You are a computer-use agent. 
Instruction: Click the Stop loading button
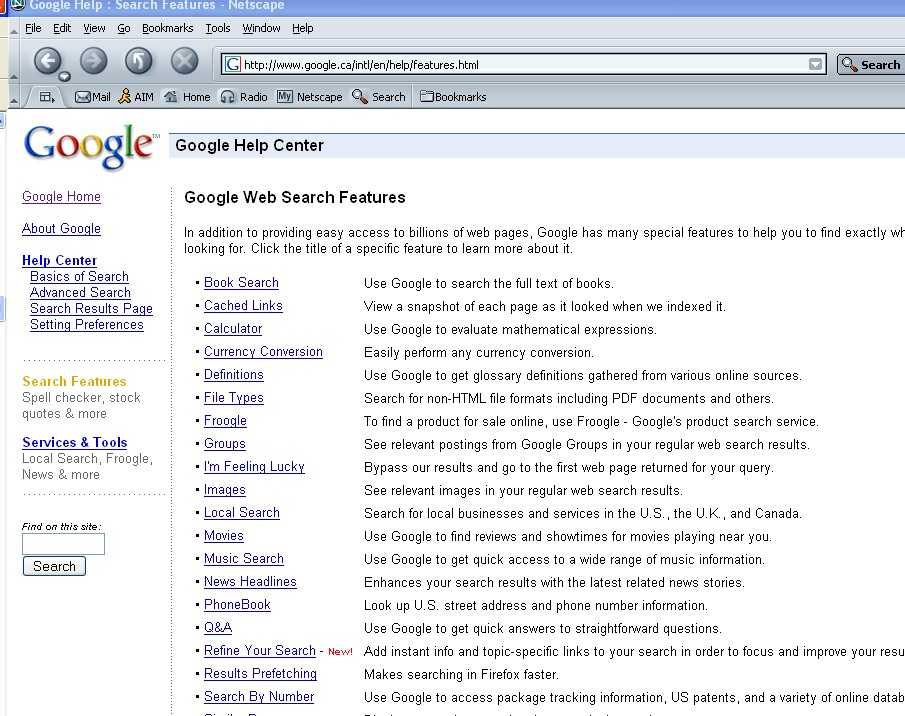[x=185, y=60]
